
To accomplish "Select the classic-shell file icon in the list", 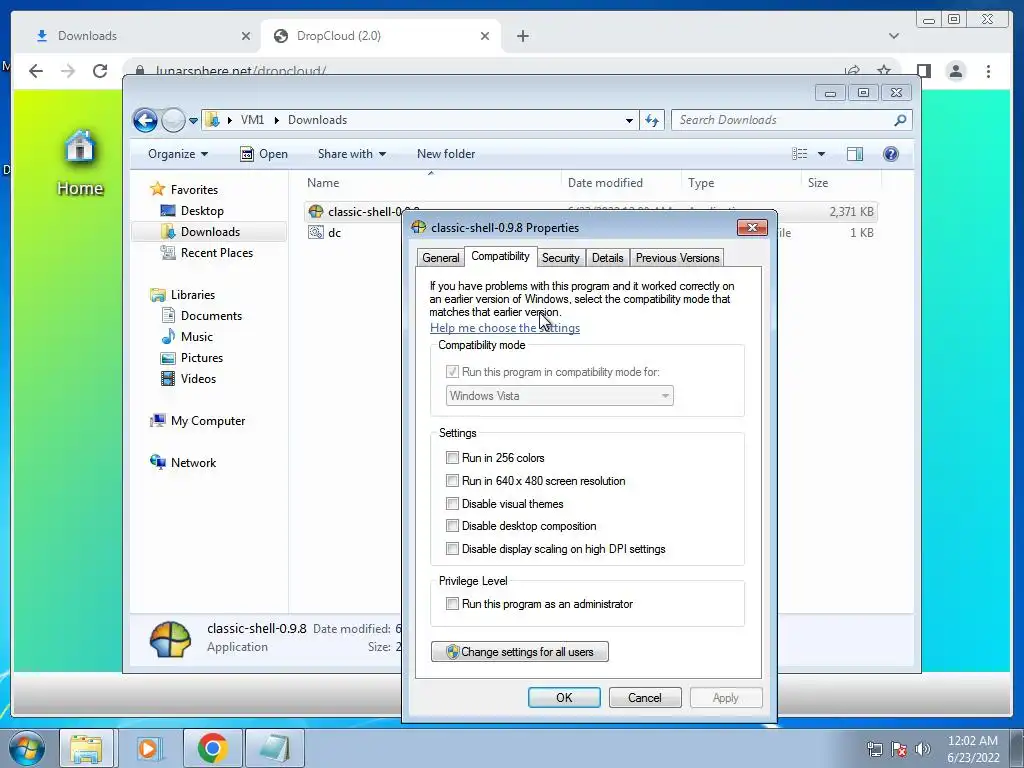I will 316,212.
